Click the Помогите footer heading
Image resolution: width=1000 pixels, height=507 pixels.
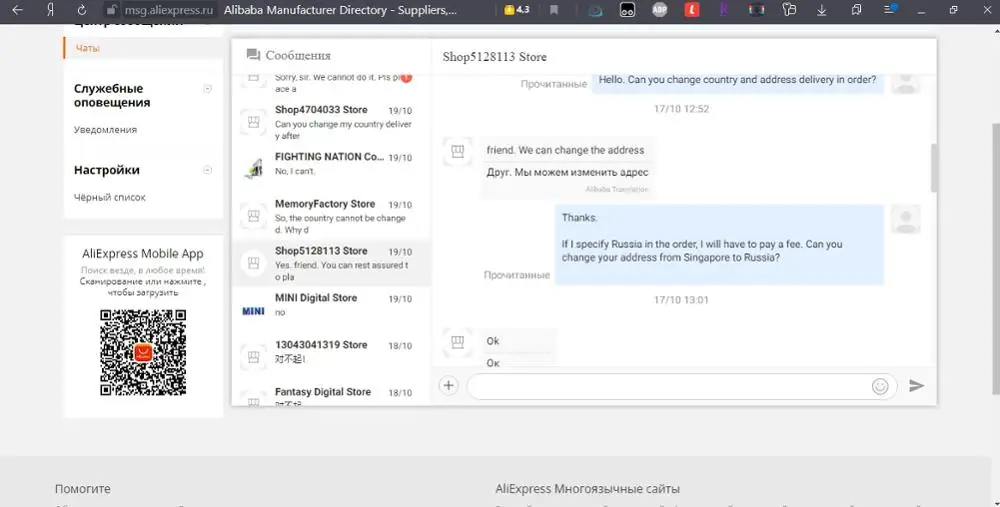tap(82, 489)
